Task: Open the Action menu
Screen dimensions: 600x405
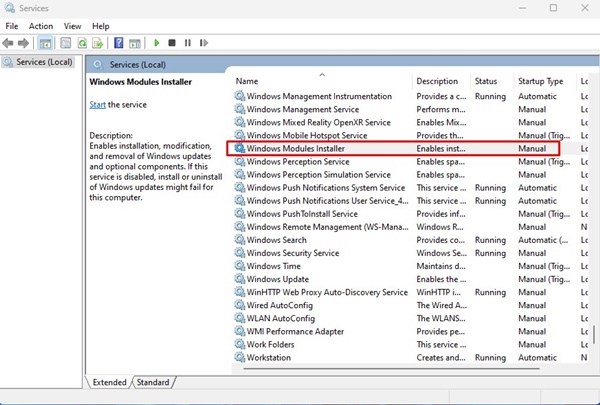Action: (x=41, y=26)
